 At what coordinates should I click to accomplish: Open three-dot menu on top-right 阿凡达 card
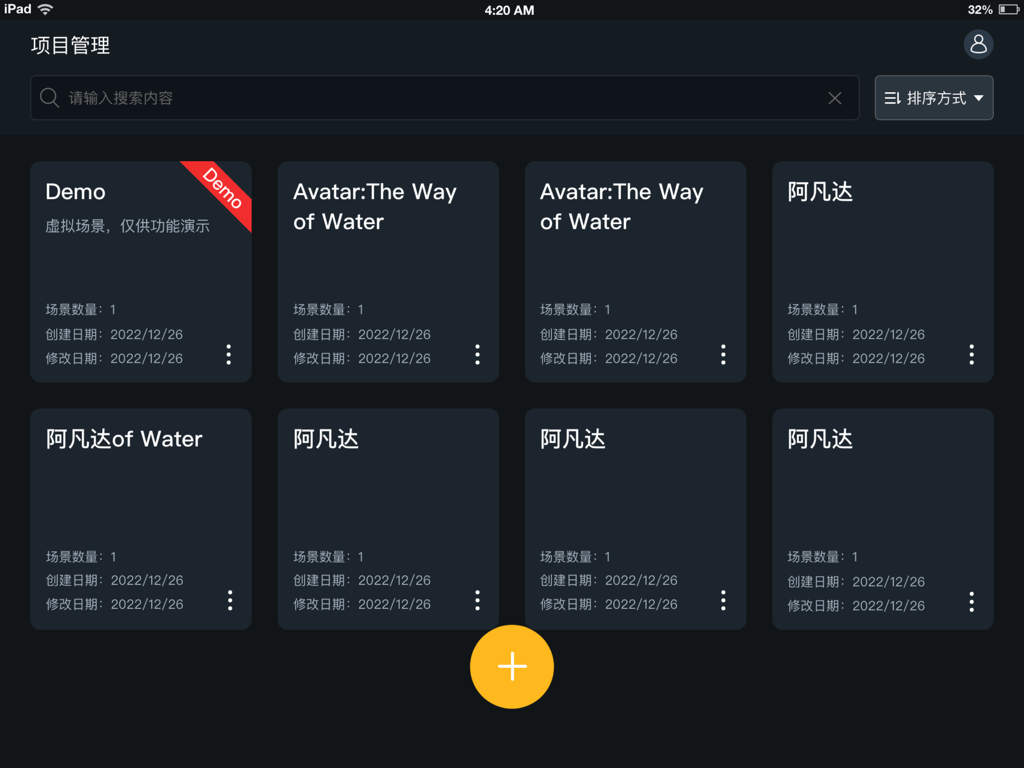click(x=971, y=354)
